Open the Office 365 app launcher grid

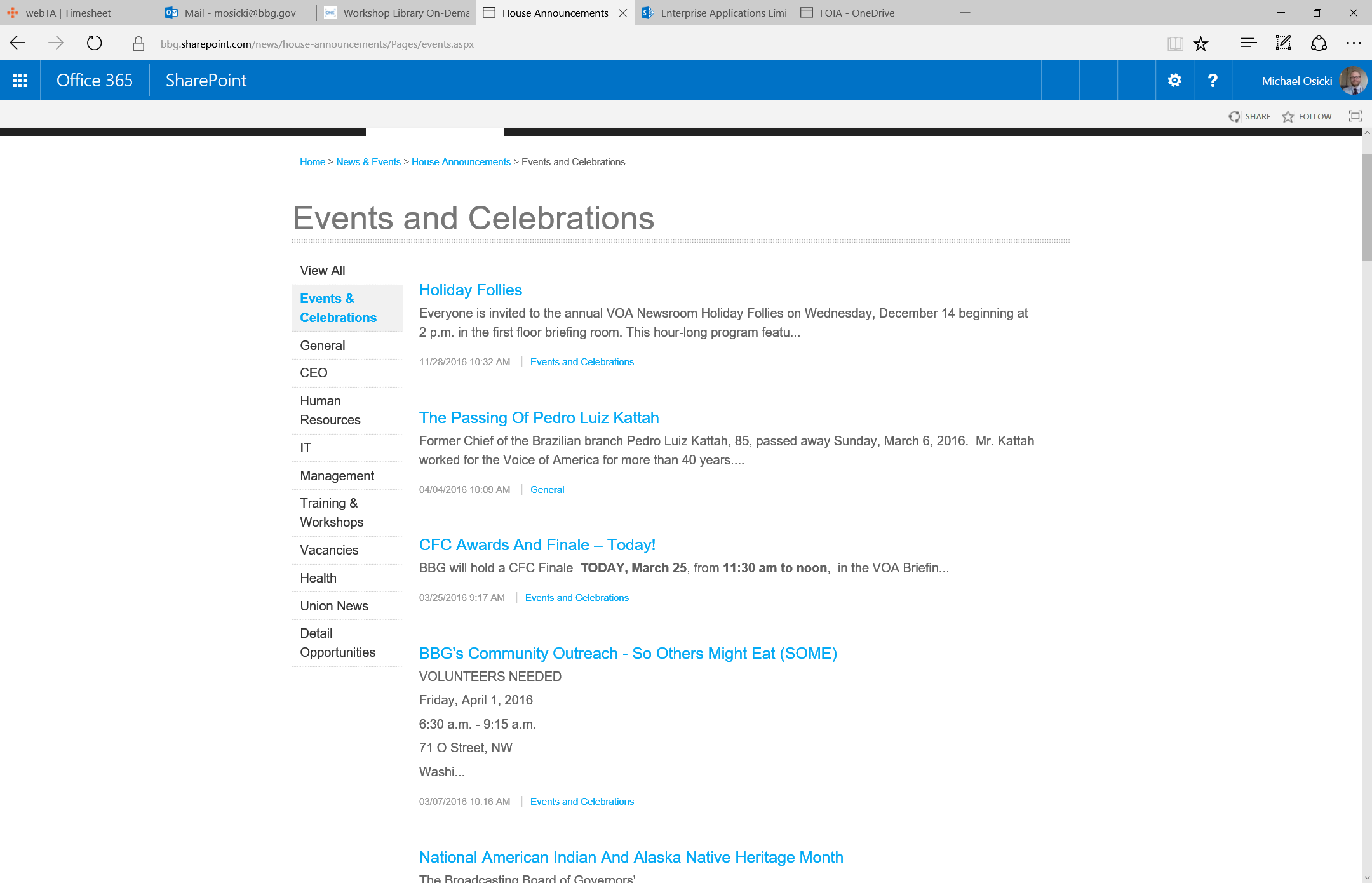click(20, 80)
